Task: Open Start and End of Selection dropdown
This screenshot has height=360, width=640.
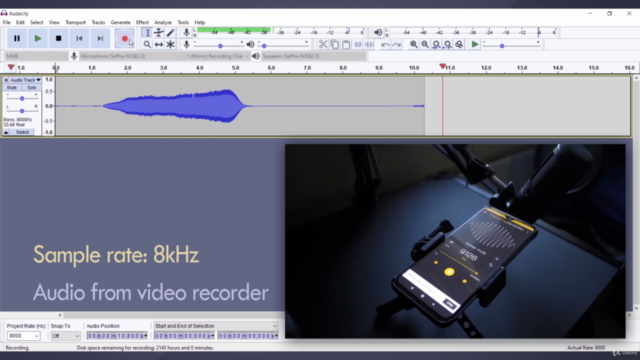Action: [216, 326]
